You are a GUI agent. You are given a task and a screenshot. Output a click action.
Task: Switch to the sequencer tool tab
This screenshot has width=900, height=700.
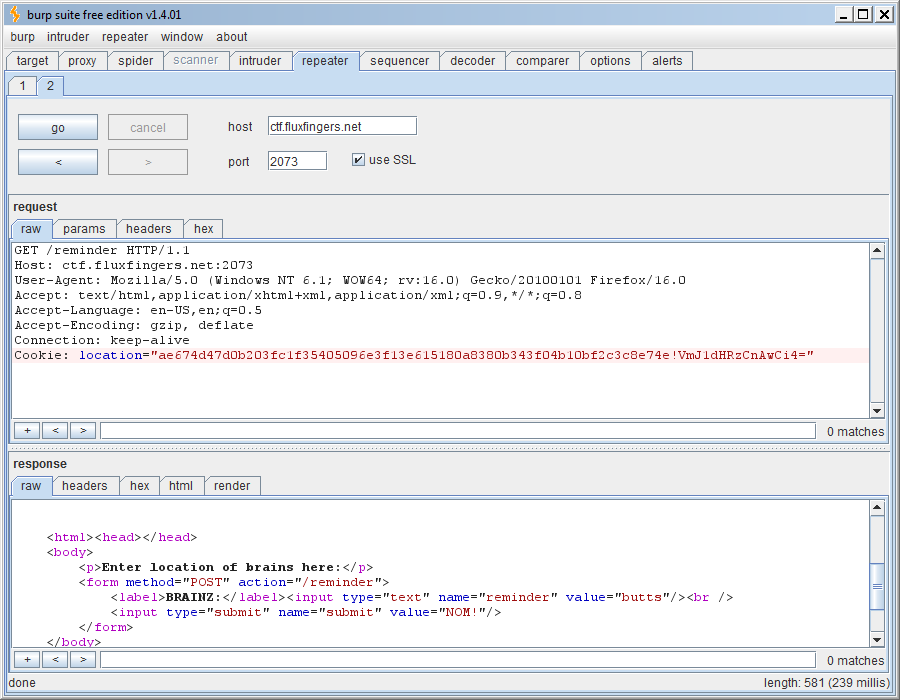pyautogui.click(x=399, y=61)
